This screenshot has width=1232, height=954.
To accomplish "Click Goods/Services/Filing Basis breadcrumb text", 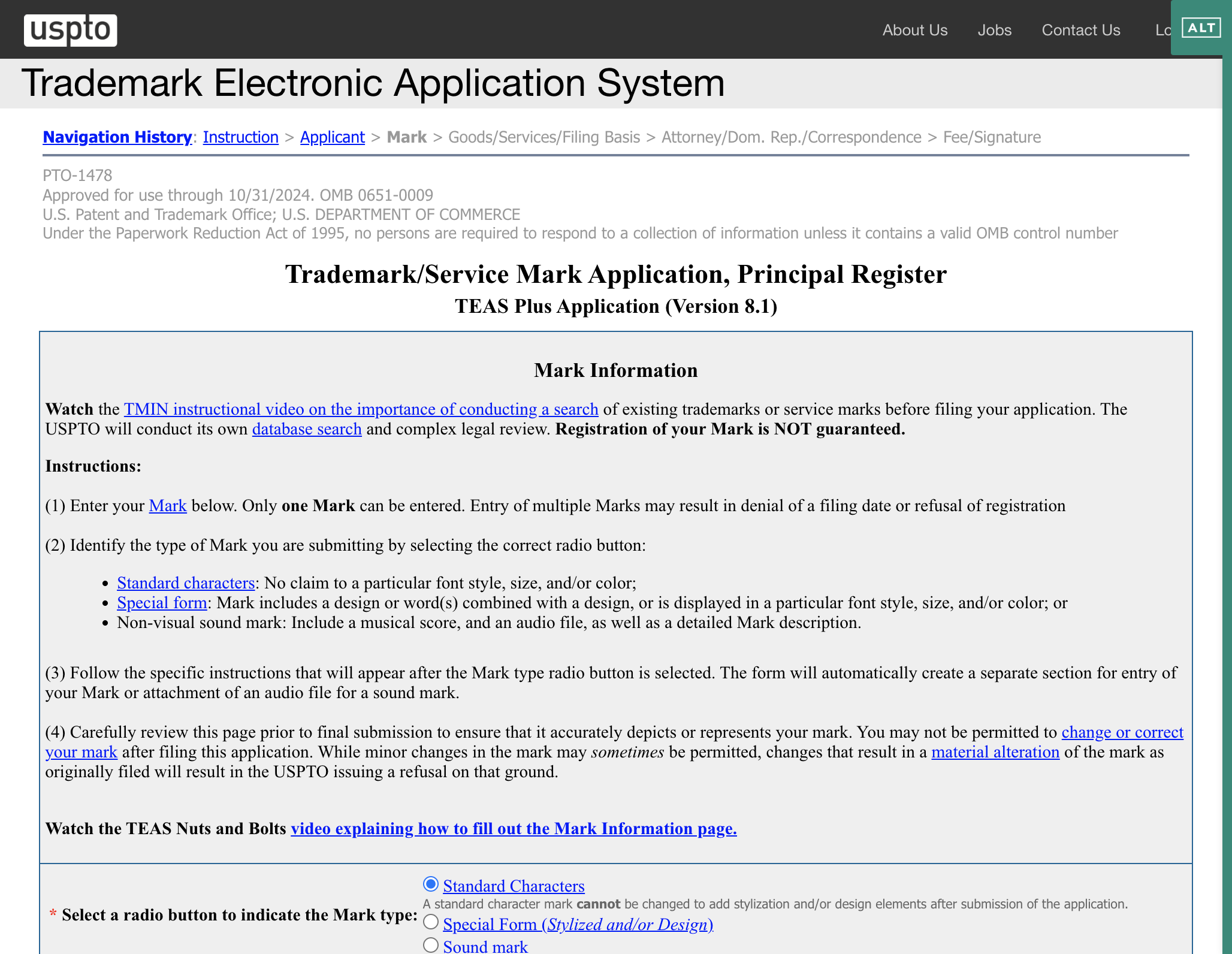I will point(544,137).
